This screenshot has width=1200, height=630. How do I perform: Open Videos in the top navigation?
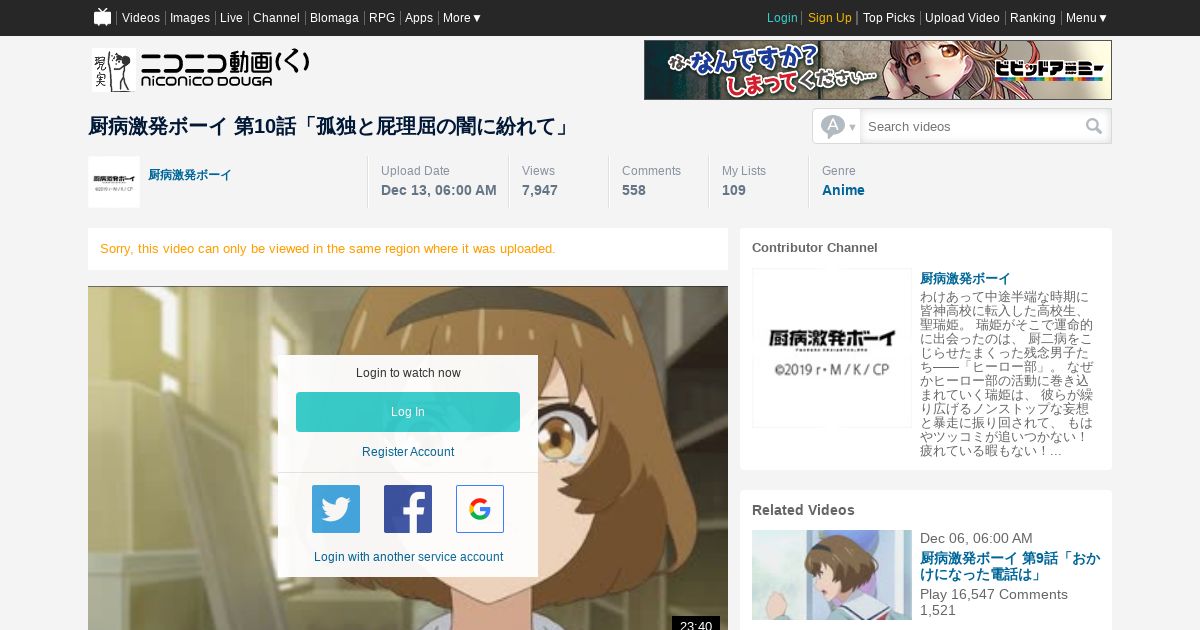(141, 18)
